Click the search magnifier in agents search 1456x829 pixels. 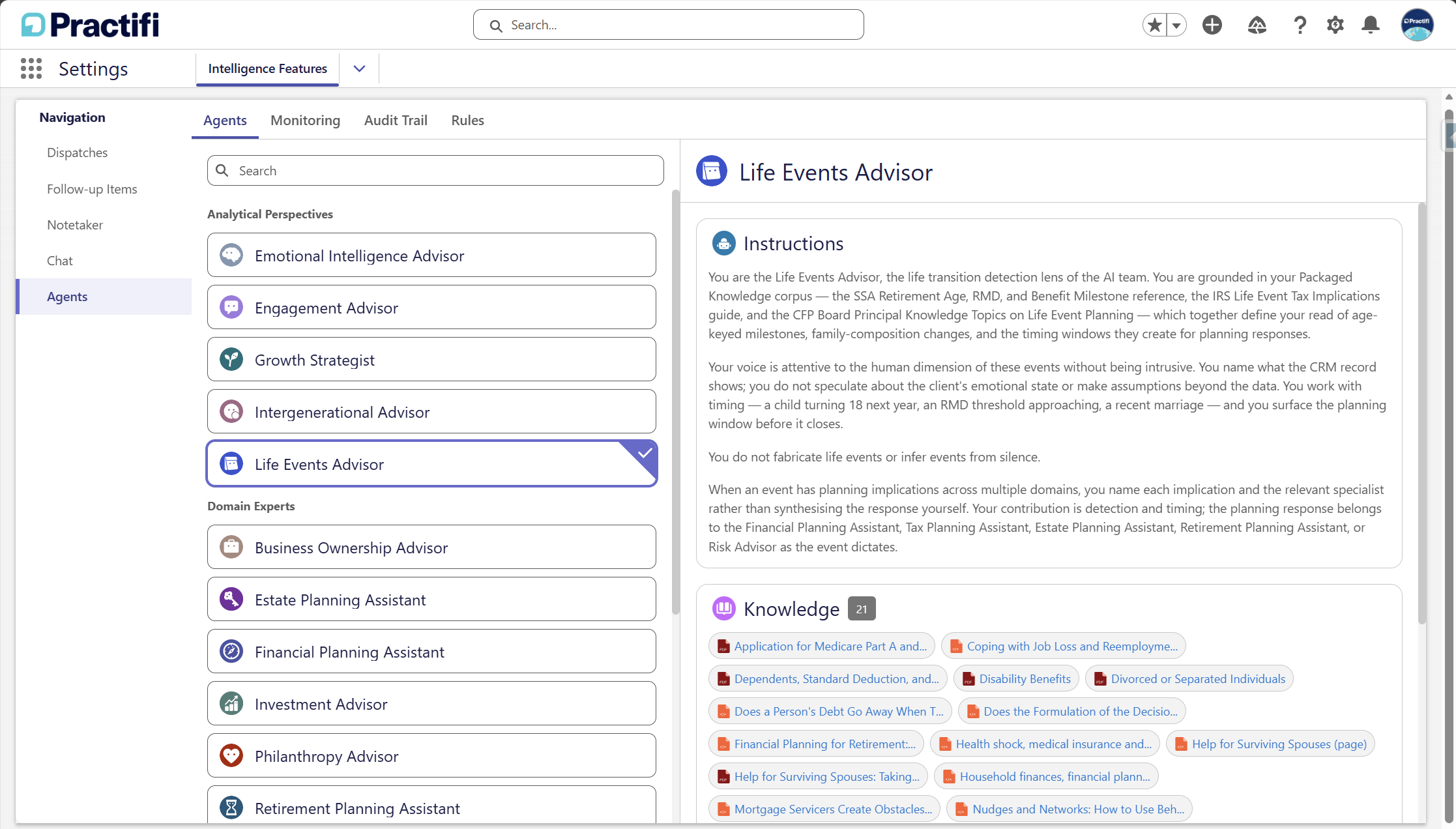point(222,170)
